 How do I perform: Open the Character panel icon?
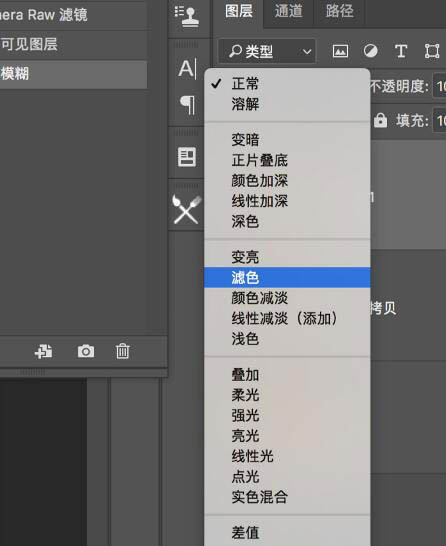[188, 68]
